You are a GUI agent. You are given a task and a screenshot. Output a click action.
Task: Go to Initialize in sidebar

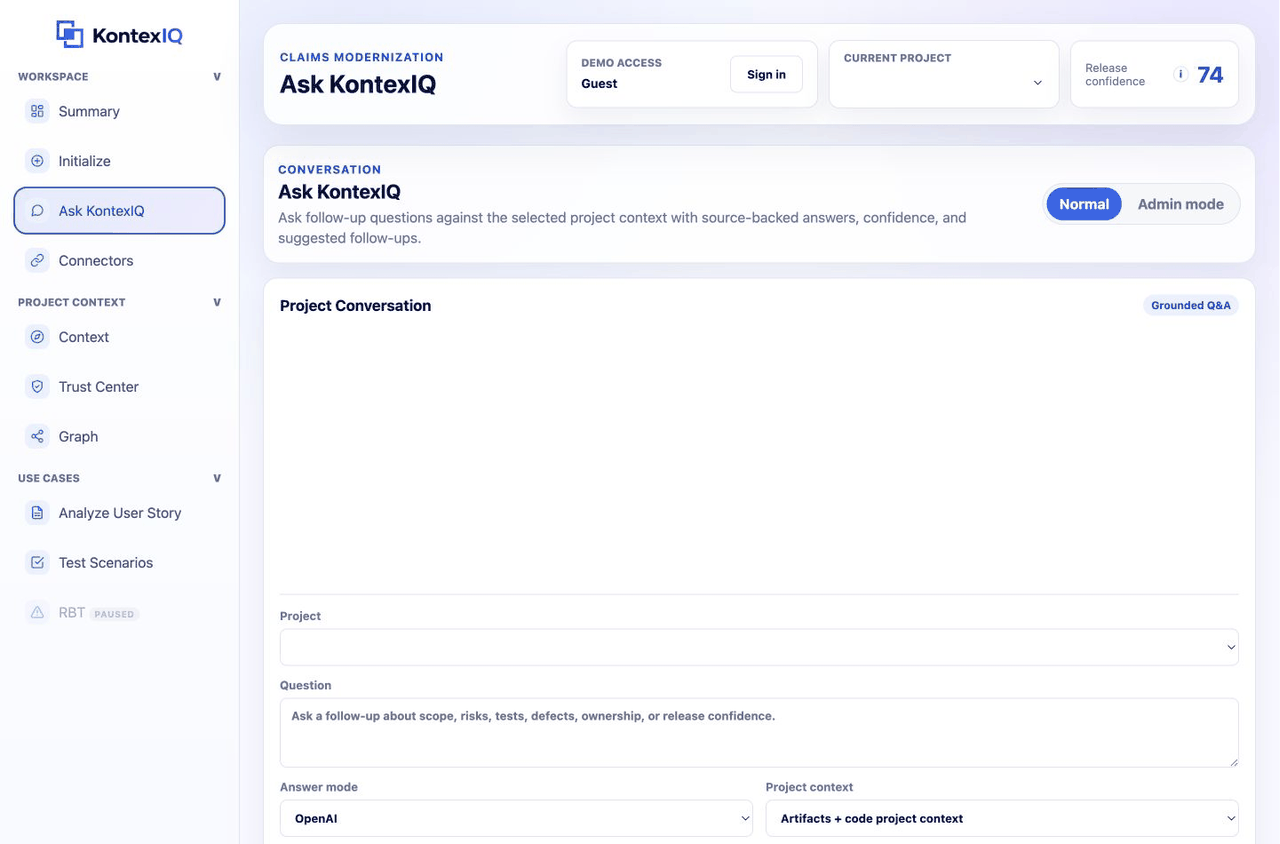point(120,161)
